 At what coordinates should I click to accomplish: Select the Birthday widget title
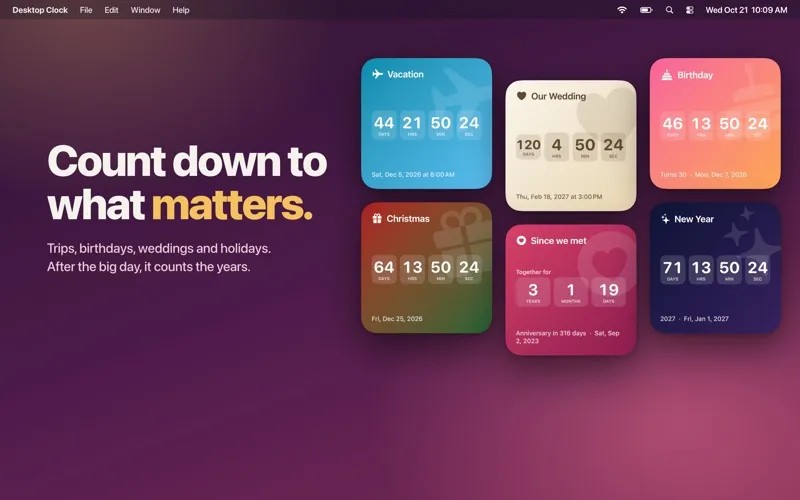pyautogui.click(x=695, y=75)
